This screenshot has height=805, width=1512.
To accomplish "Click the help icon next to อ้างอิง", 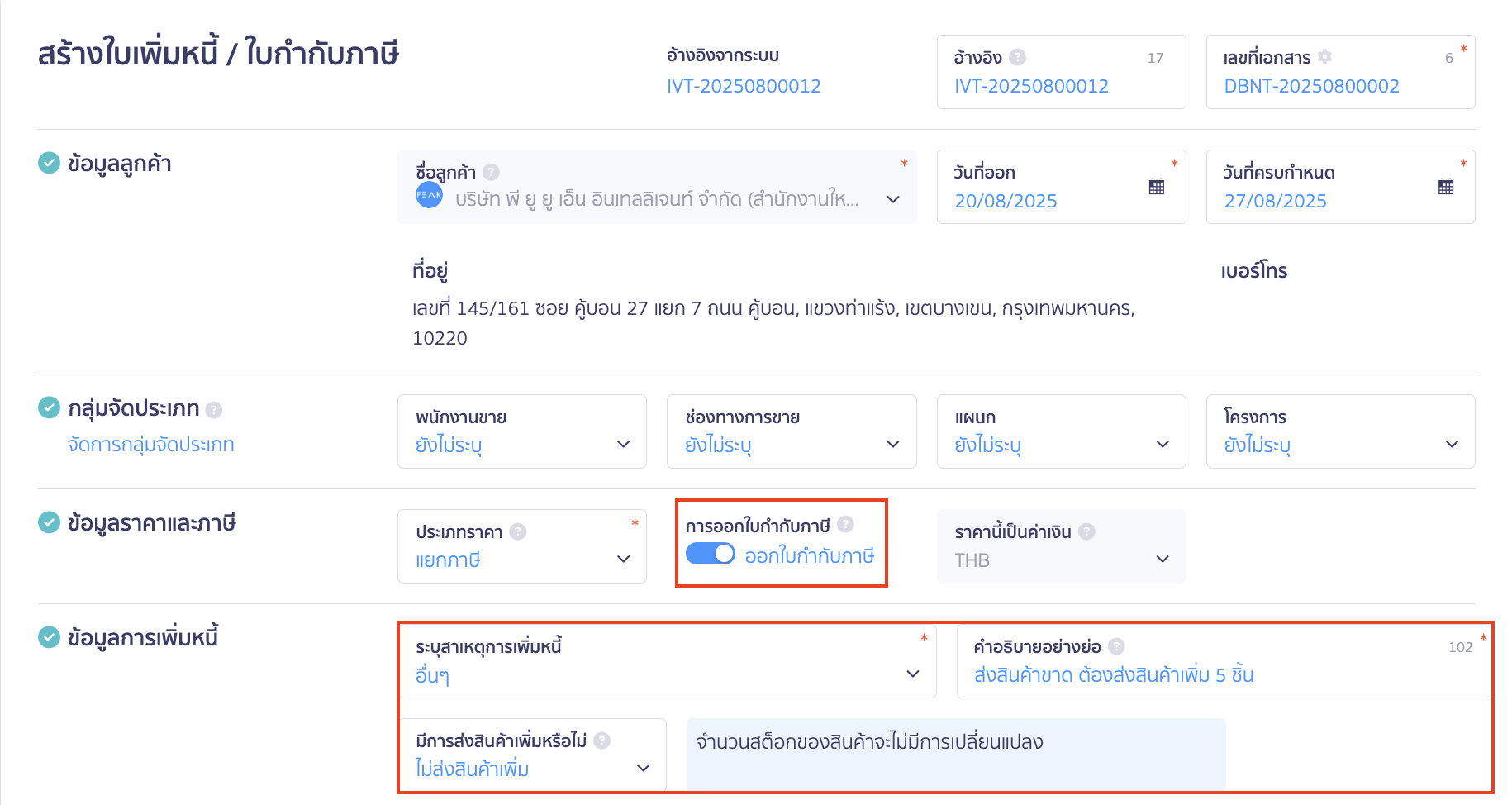I will [x=1018, y=56].
